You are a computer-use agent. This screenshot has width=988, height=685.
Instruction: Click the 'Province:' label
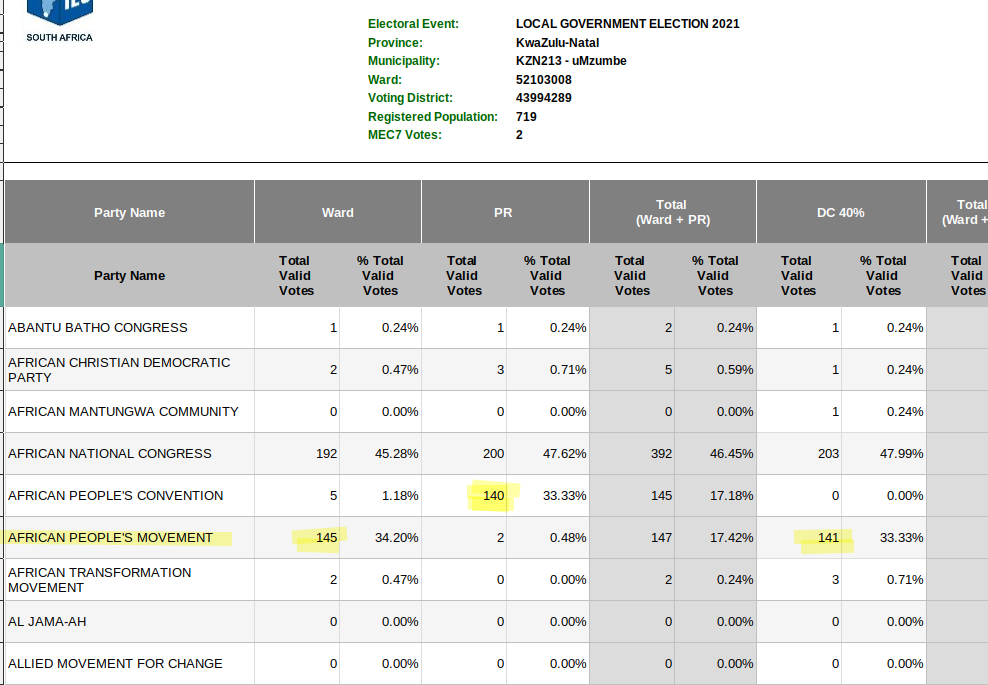coord(395,43)
